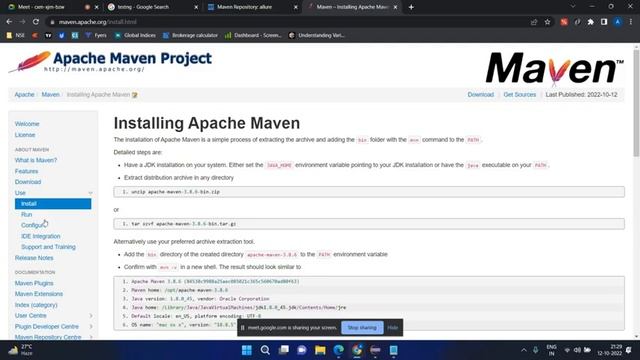Open the License sidebar link
640x360 pixels.
tap(25, 135)
